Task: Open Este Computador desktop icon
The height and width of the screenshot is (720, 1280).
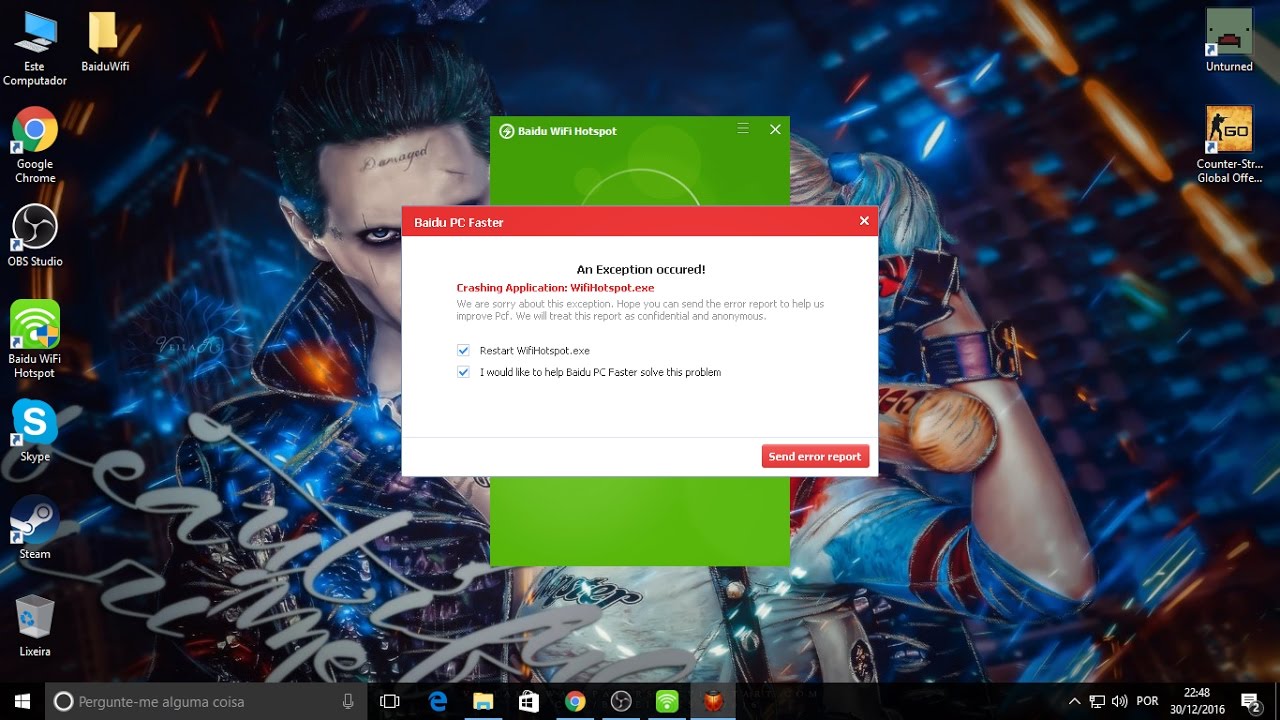Action: click(x=35, y=48)
